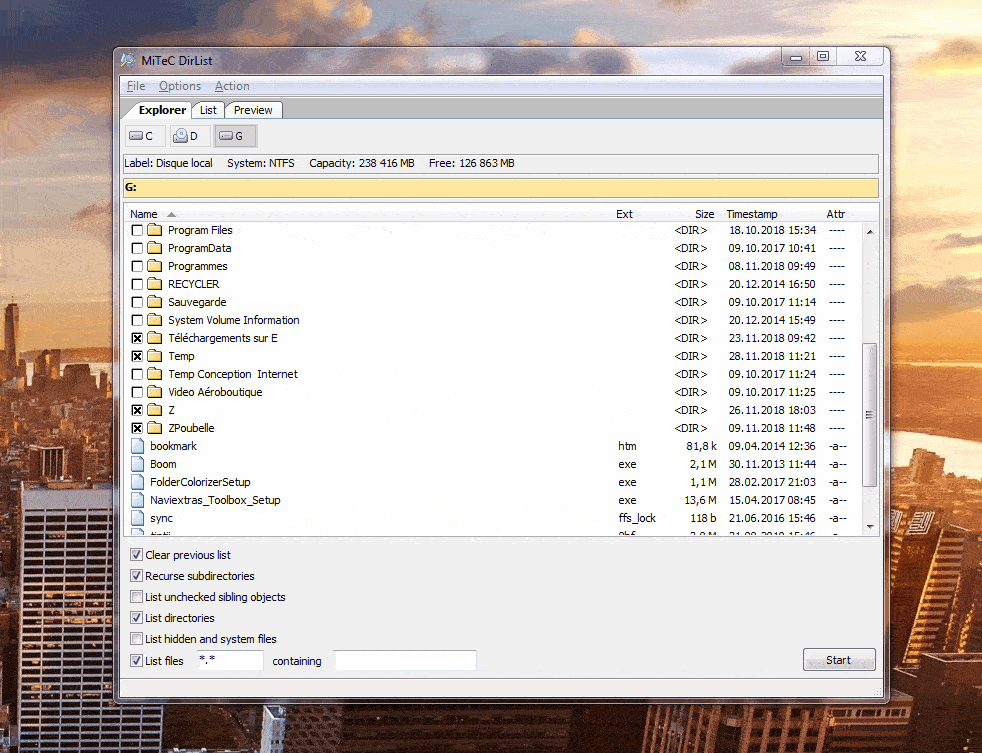
Task: Click the file list scroll down arrow
Action: (870, 527)
